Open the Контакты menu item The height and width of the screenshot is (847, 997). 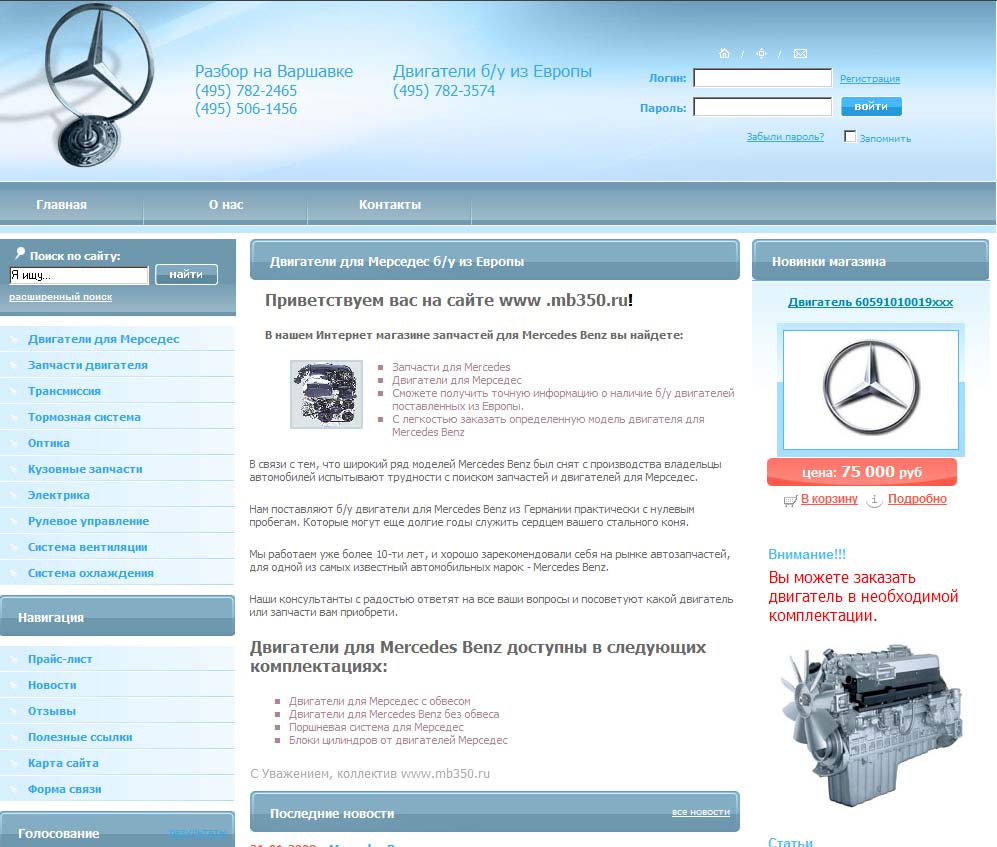click(389, 203)
